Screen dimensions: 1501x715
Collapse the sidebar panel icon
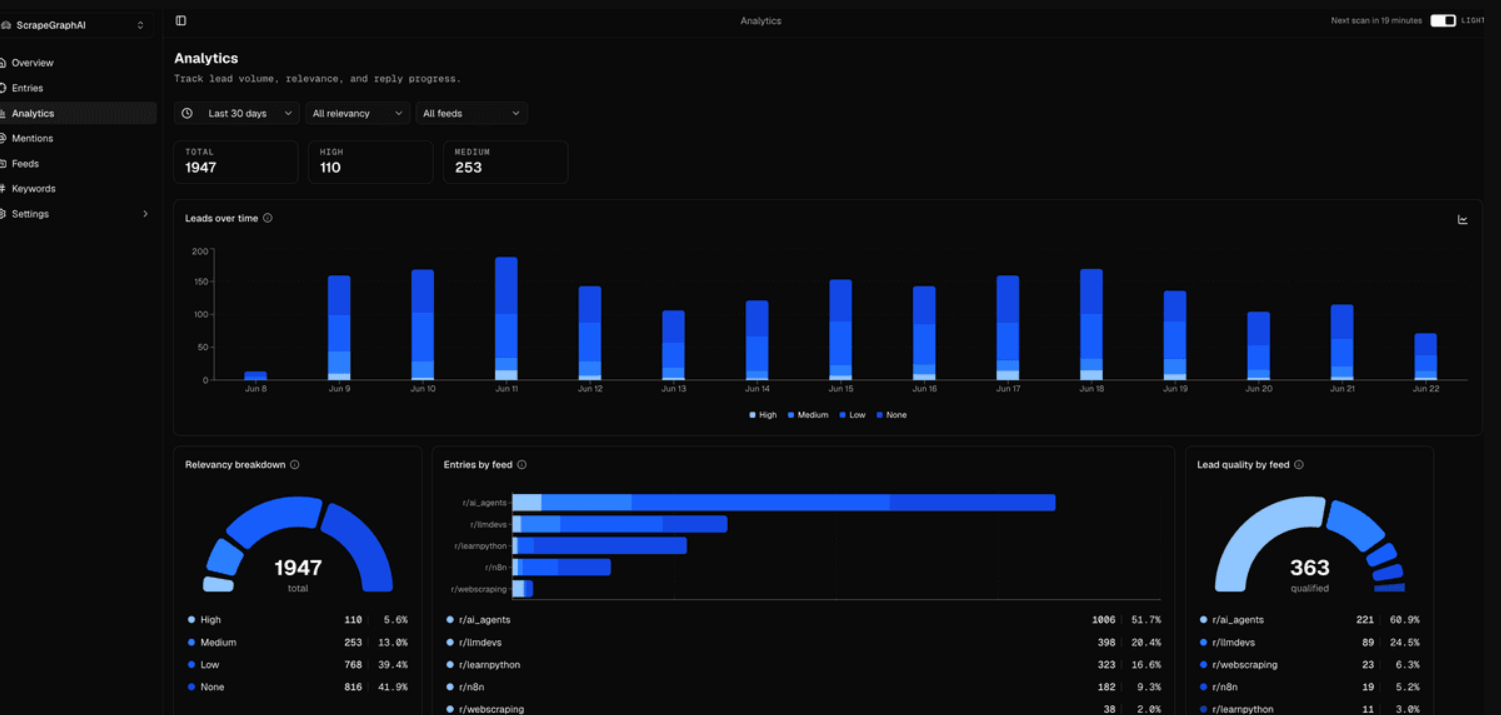pos(181,20)
